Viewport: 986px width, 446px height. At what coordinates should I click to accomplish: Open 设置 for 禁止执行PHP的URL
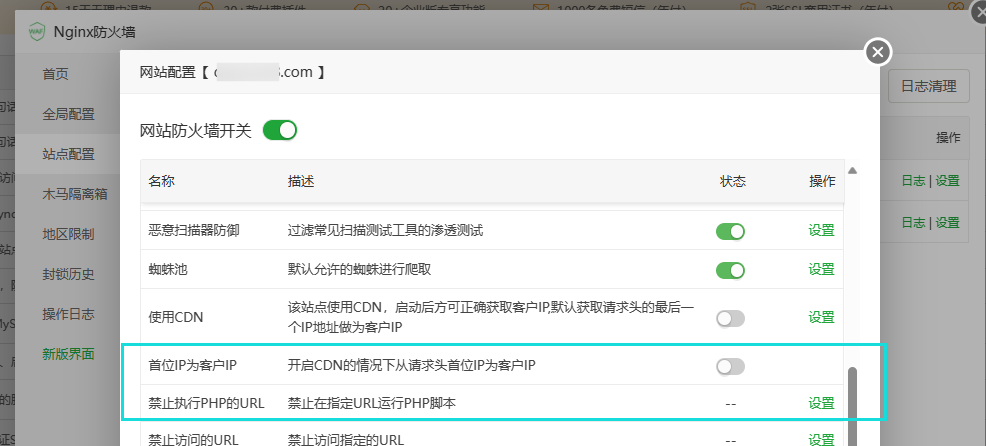click(x=821, y=403)
